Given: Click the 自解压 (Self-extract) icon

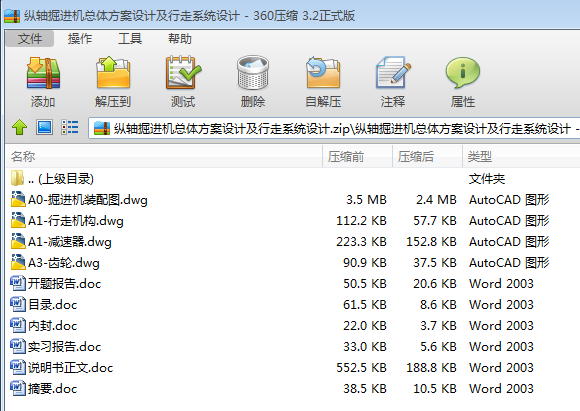Looking at the screenshot, I should pyautogui.click(x=323, y=73).
